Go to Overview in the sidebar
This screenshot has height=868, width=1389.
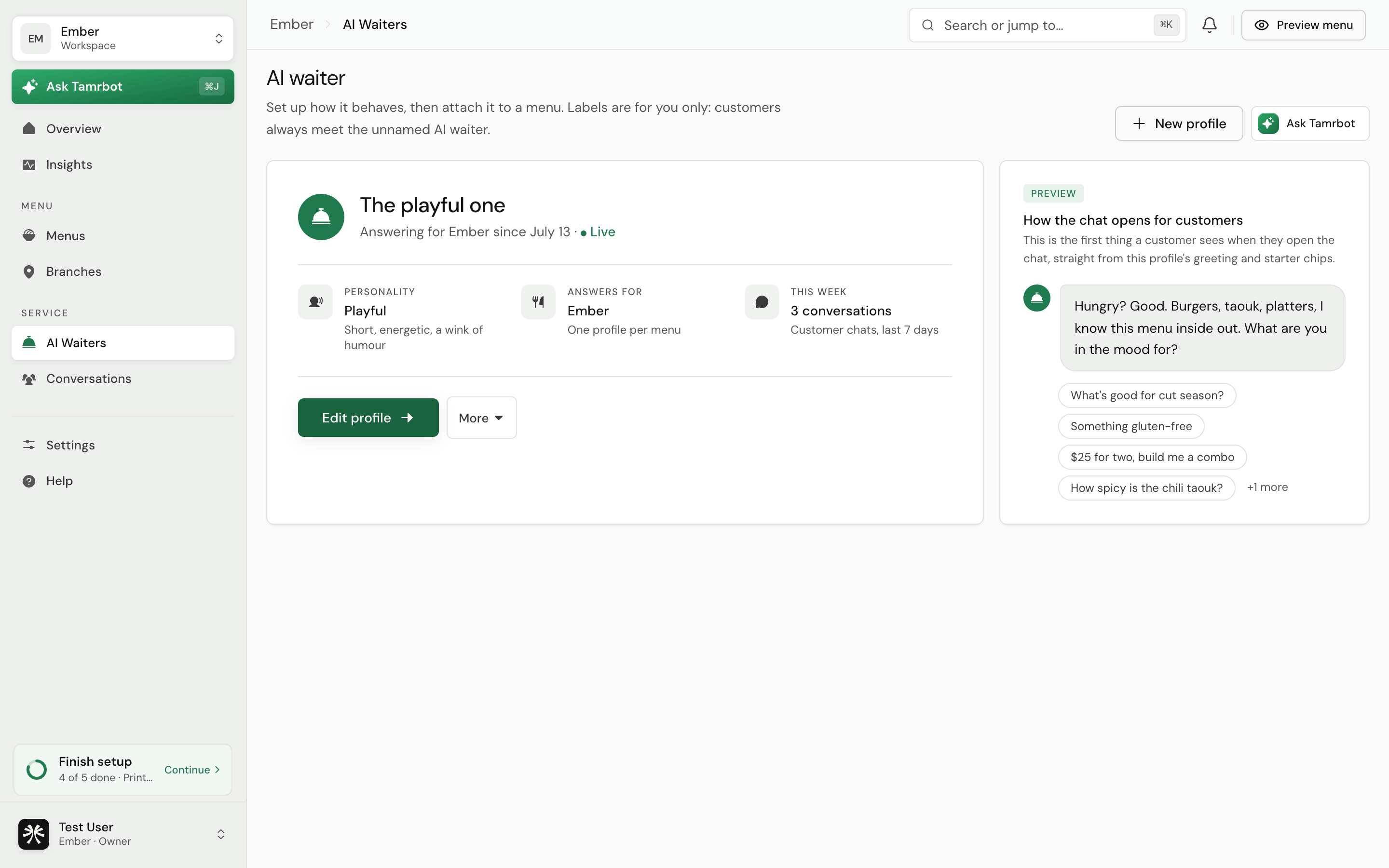[x=123, y=129]
